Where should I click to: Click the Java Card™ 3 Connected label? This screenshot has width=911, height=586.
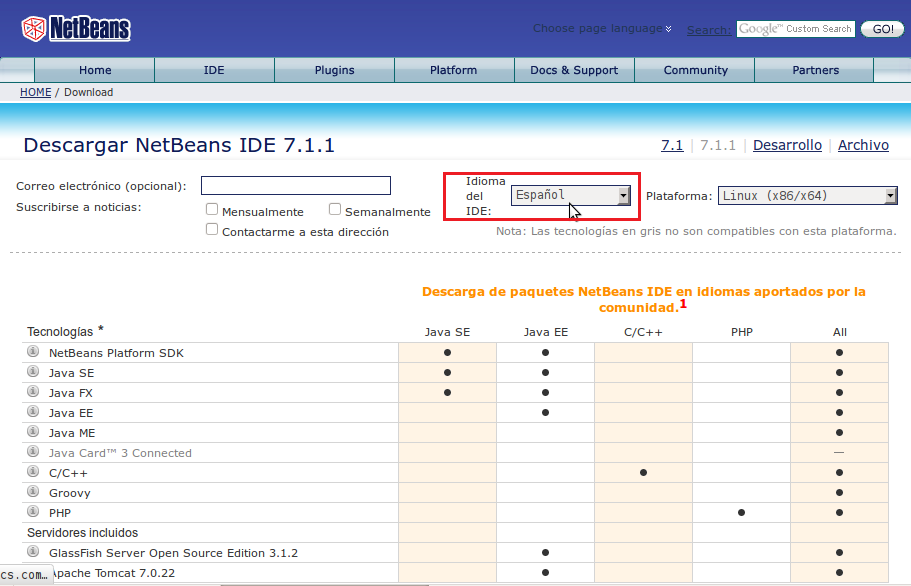tap(120, 453)
